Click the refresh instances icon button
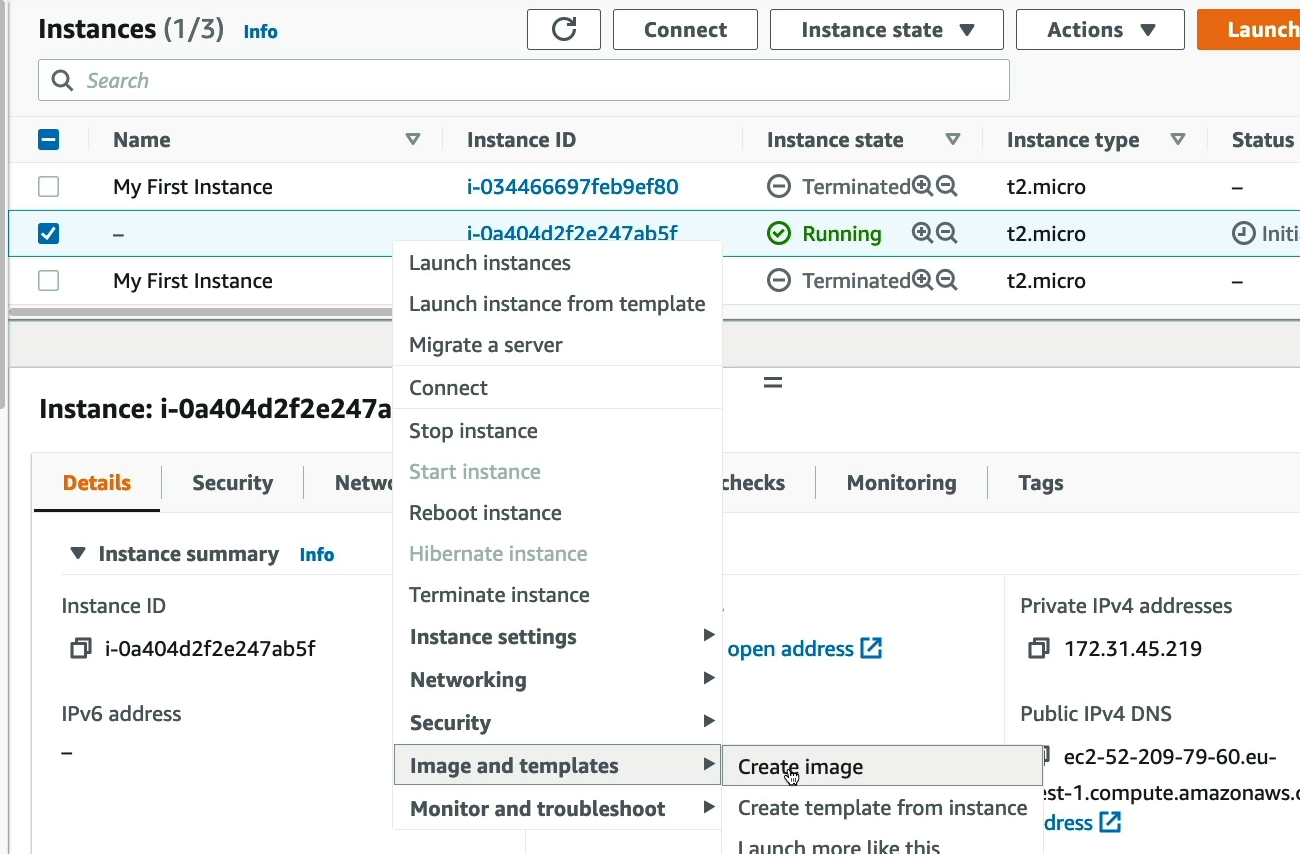The width and height of the screenshot is (1300, 854). point(563,30)
